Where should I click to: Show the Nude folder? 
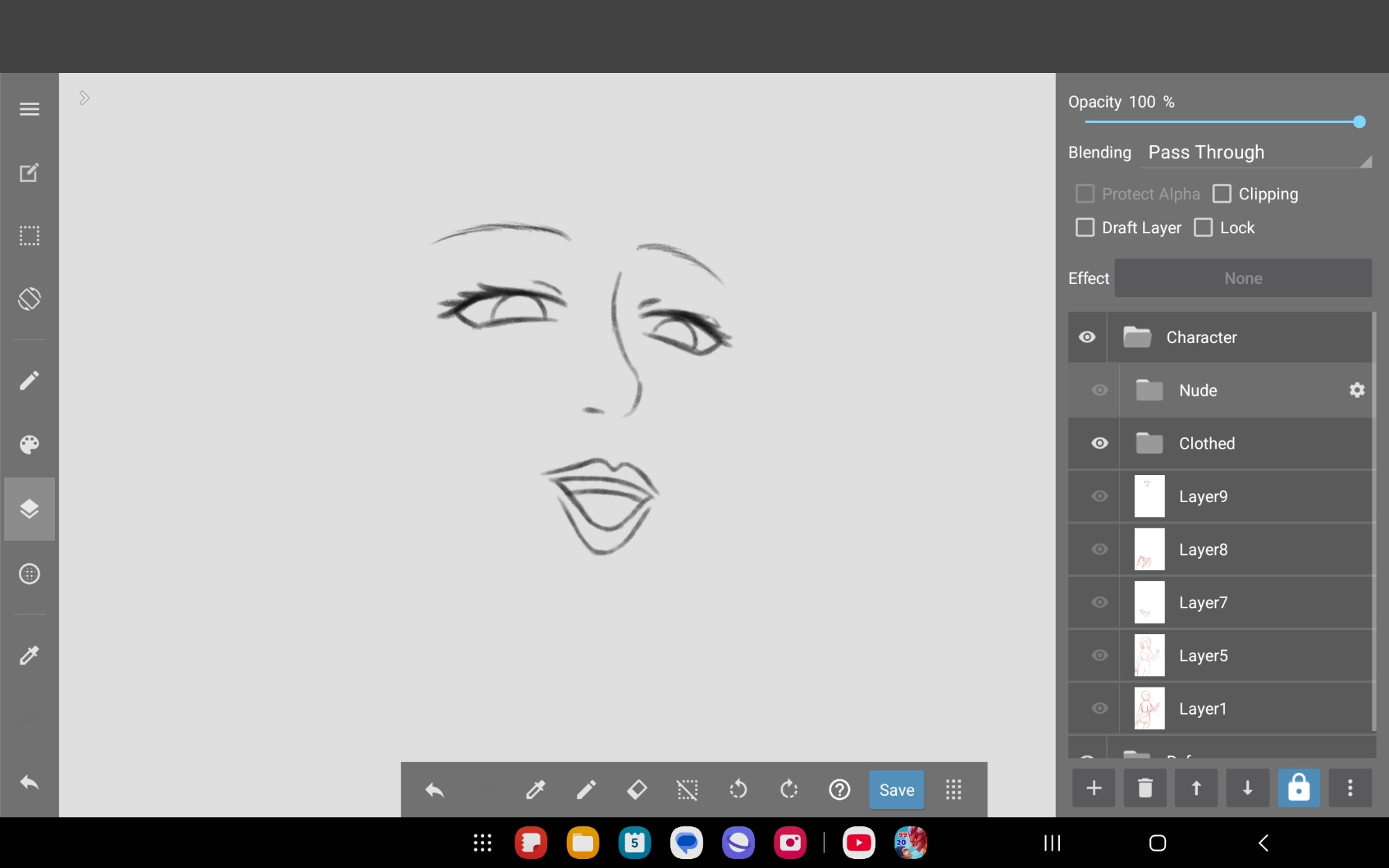coord(1099,390)
